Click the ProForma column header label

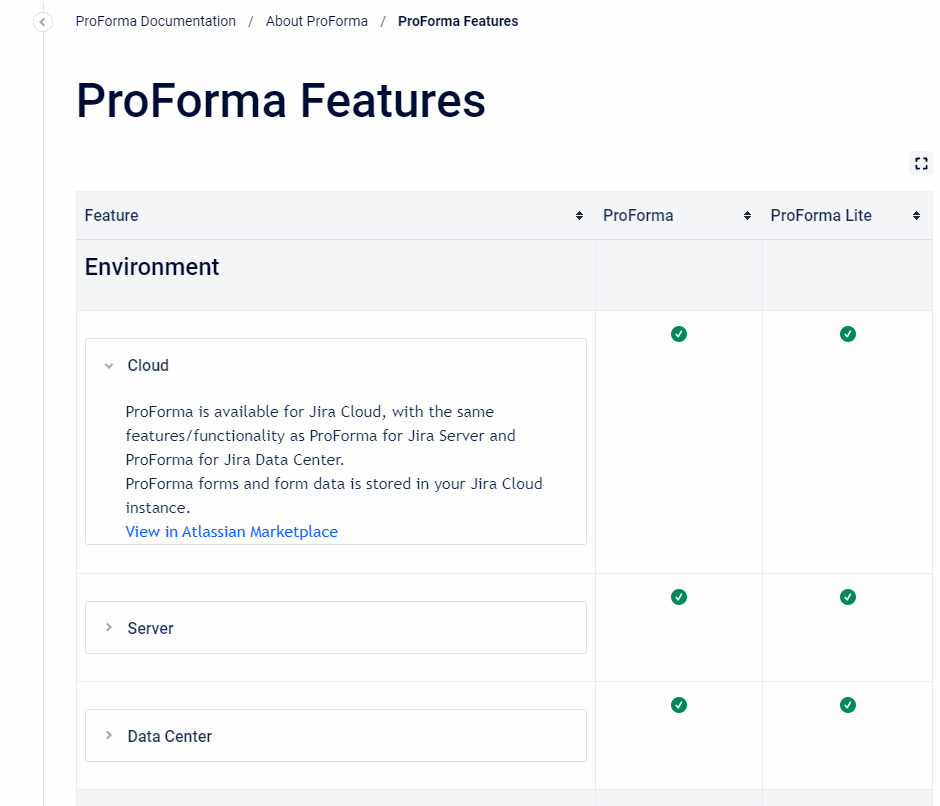click(638, 215)
